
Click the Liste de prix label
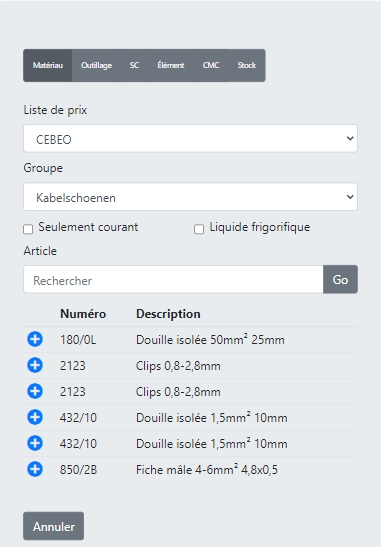pyautogui.click(x=55, y=110)
